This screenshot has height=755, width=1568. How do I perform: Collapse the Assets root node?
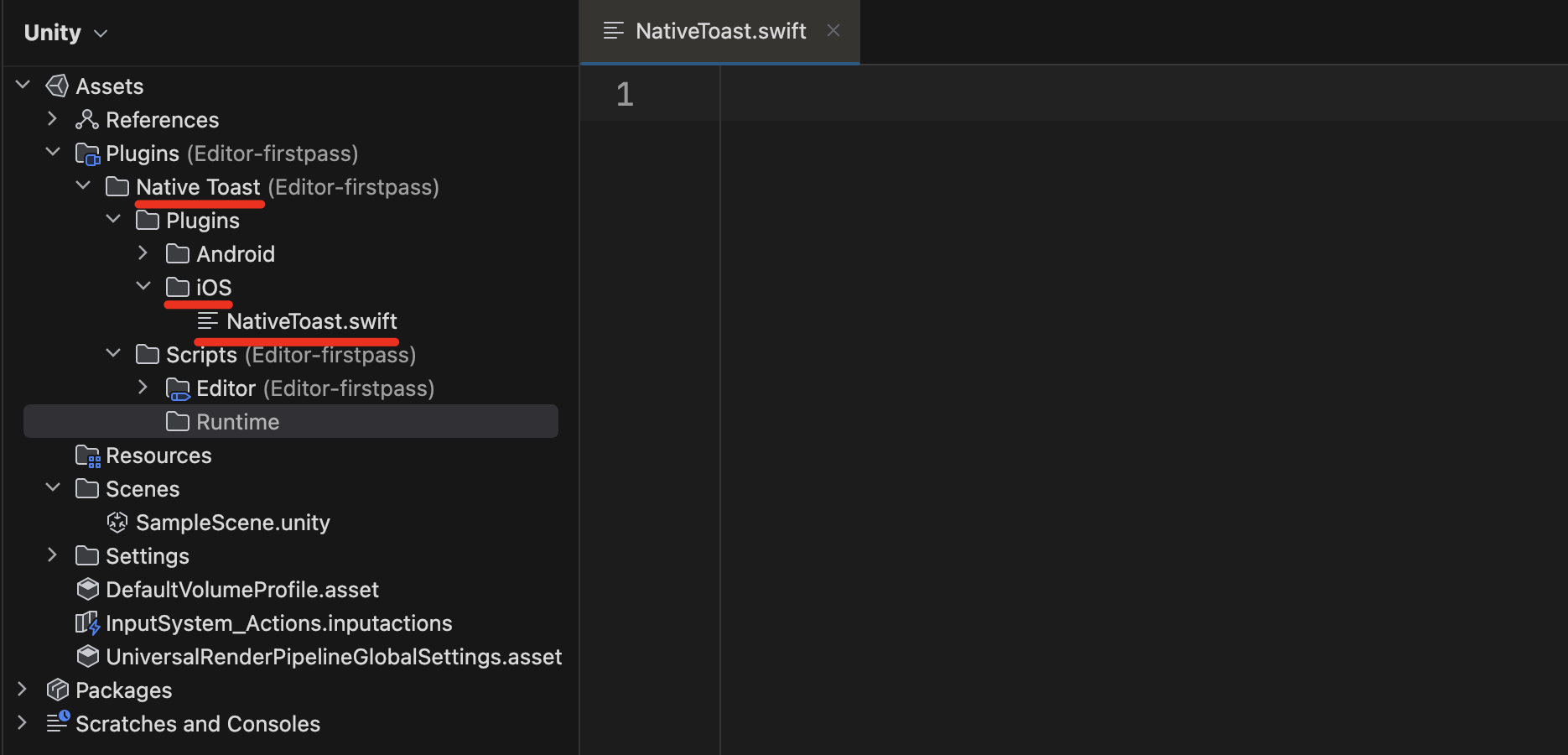pyautogui.click(x=23, y=86)
